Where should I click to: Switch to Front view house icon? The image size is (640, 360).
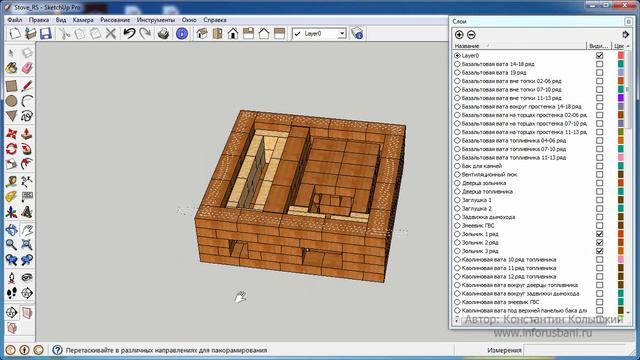(233, 33)
